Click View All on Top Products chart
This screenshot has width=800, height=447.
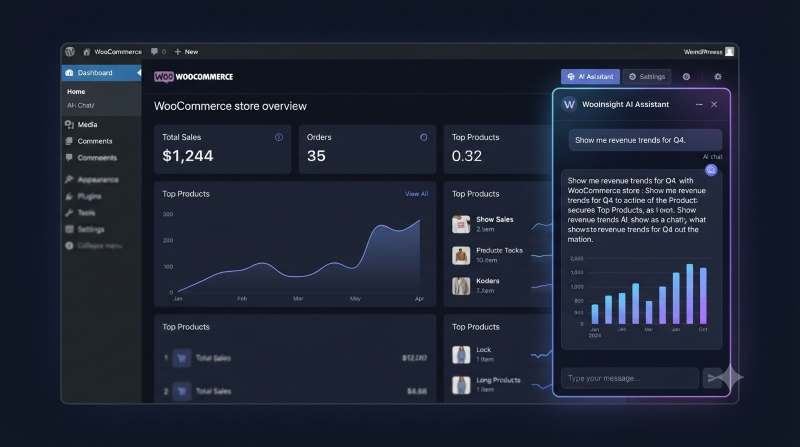point(416,194)
